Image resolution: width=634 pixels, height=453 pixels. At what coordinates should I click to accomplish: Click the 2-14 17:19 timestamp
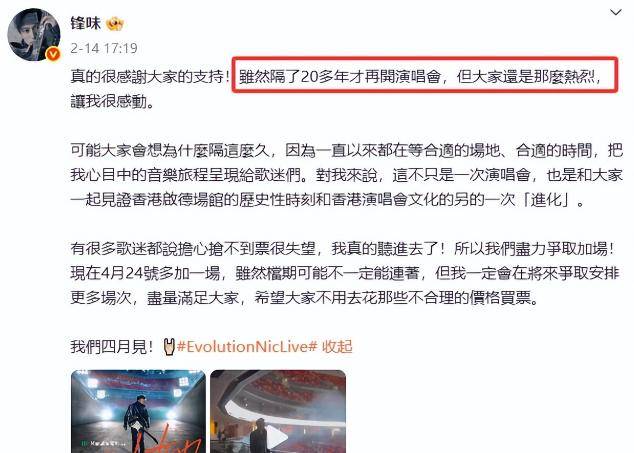point(104,48)
